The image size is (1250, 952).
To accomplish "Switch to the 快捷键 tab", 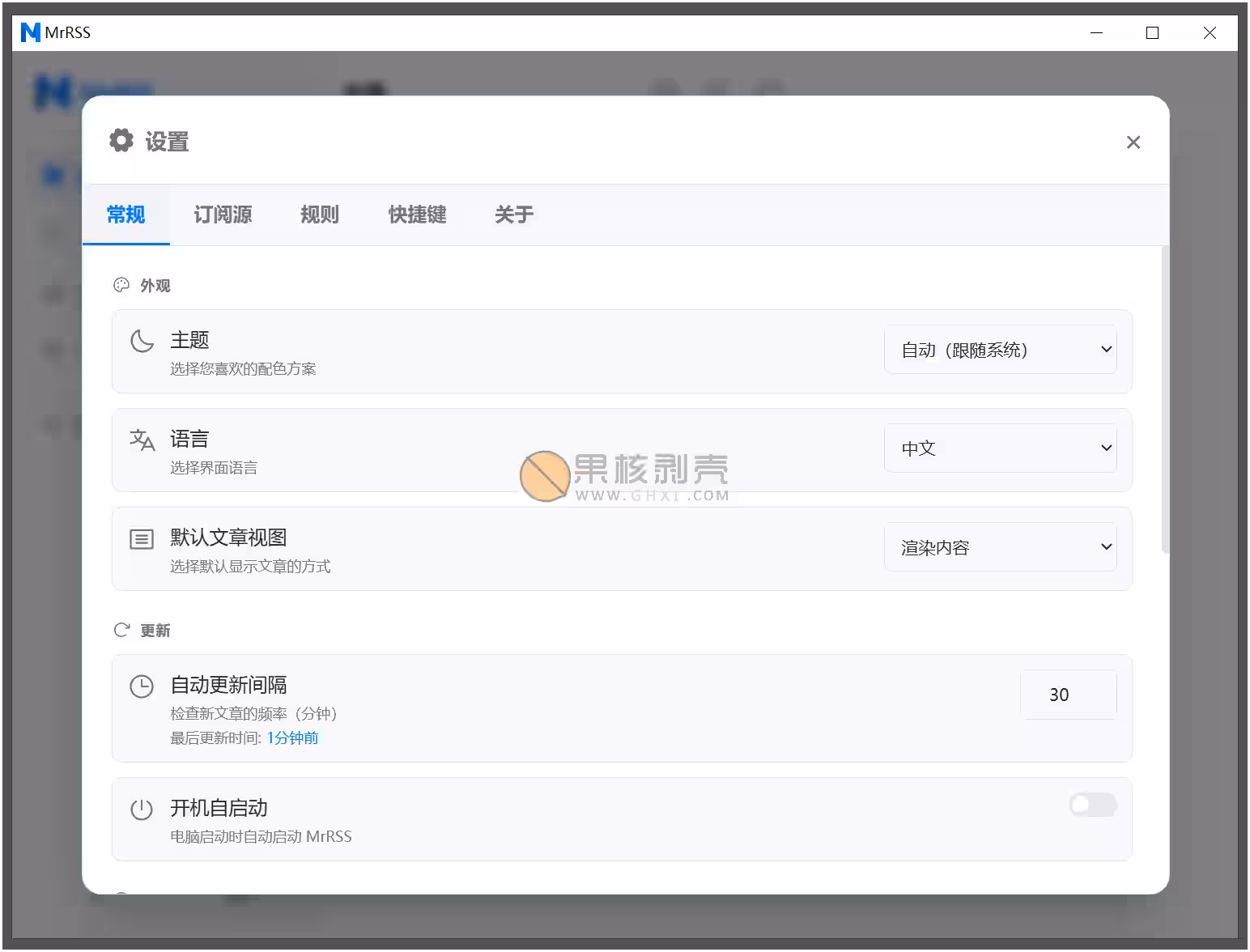I will point(417,215).
